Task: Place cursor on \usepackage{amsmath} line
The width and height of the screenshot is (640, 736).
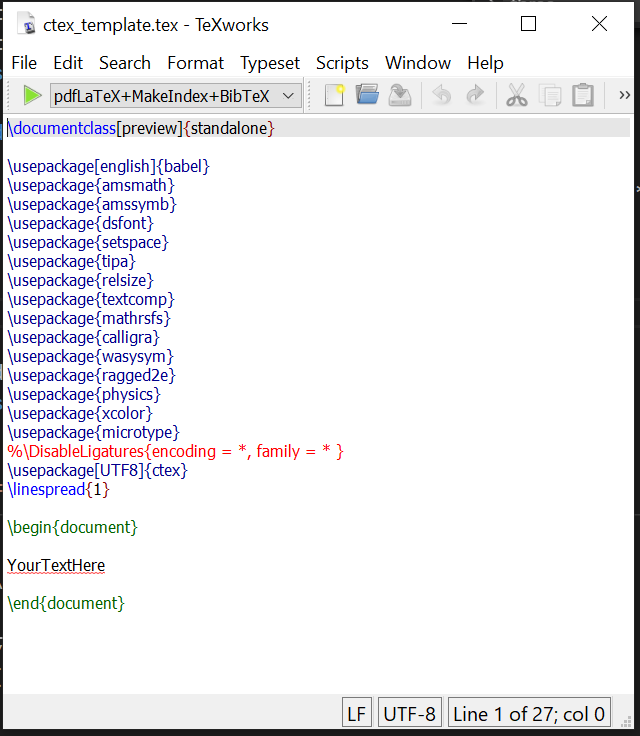Action: point(91,185)
